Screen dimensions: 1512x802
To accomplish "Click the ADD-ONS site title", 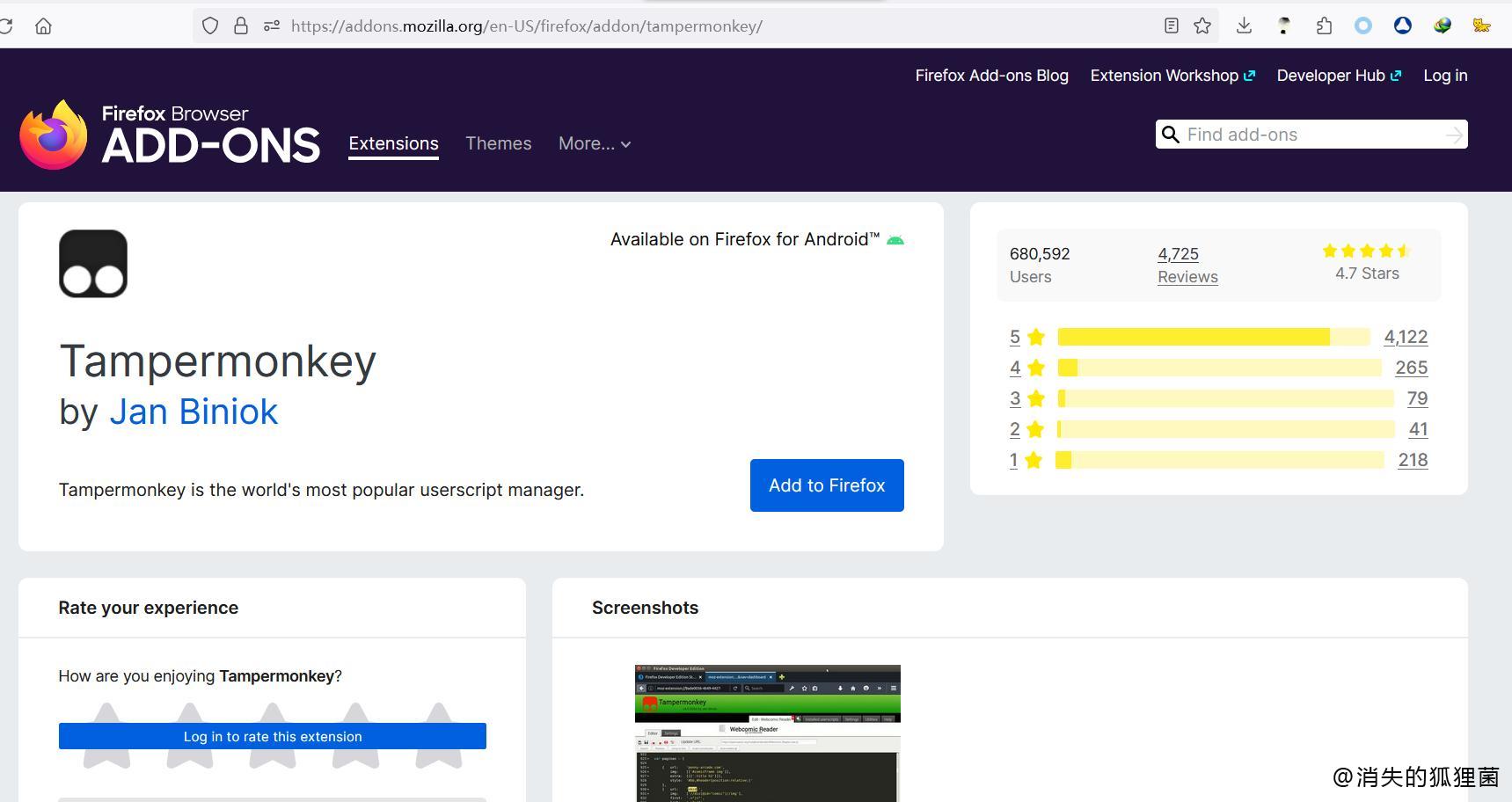I will coord(211,146).
